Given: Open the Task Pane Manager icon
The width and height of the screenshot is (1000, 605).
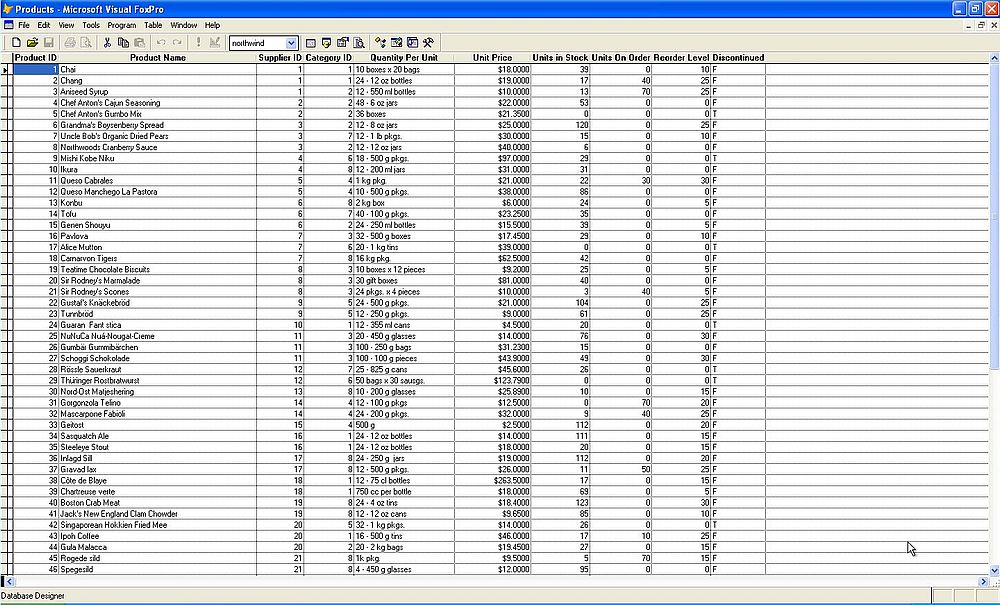Looking at the screenshot, I should 412,43.
